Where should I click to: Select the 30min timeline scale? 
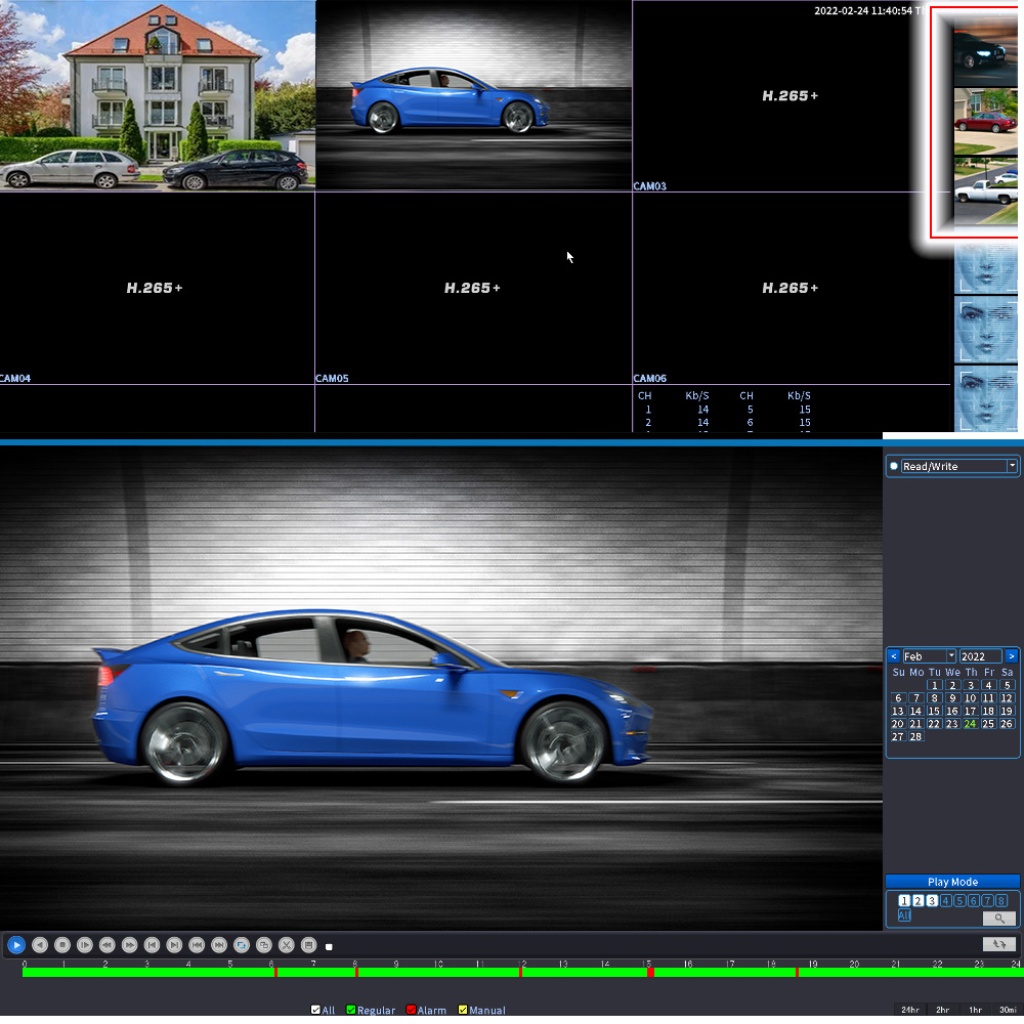(x=1008, y=1010)
